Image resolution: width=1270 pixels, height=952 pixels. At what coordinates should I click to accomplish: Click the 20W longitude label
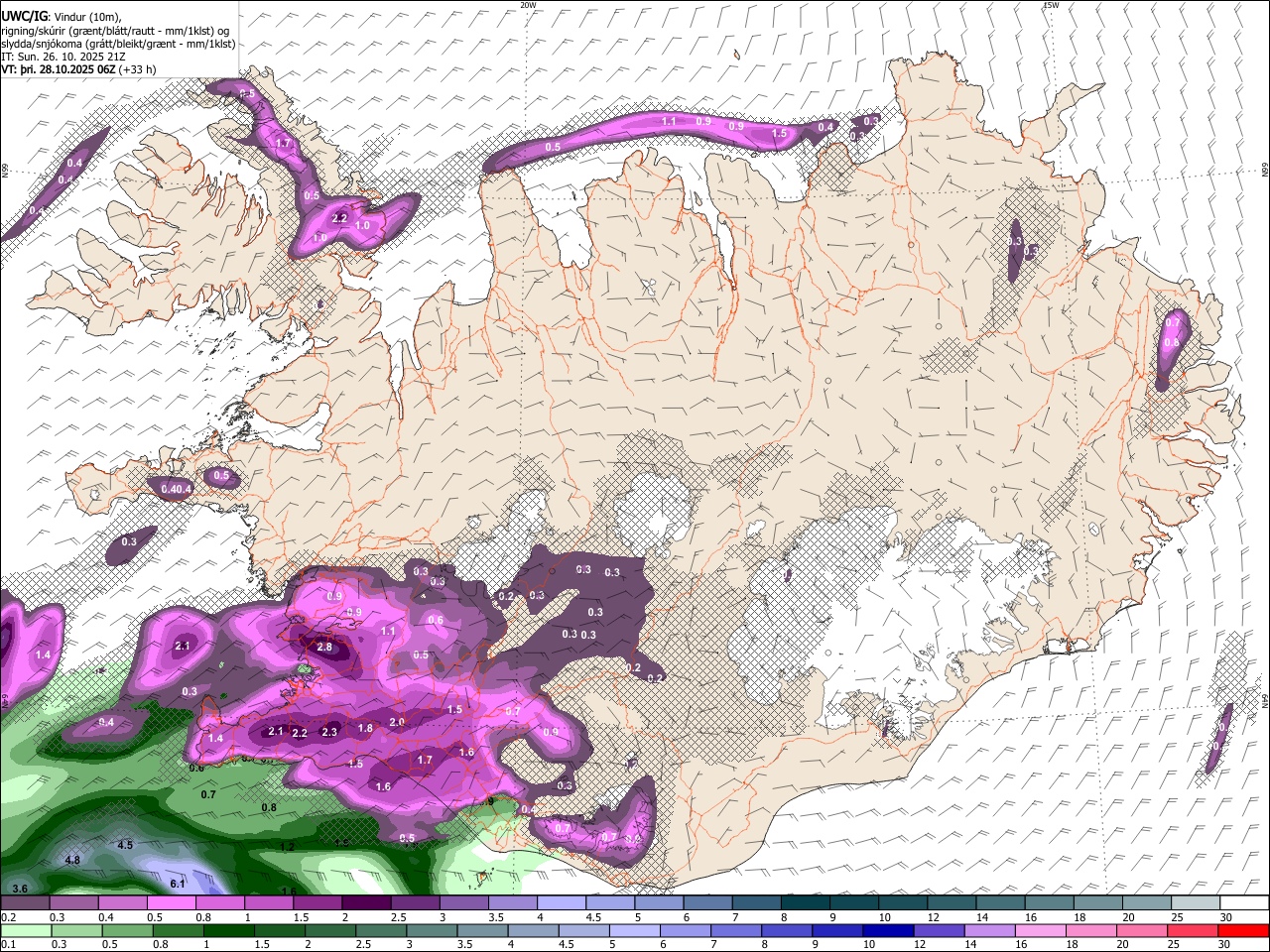528,5
